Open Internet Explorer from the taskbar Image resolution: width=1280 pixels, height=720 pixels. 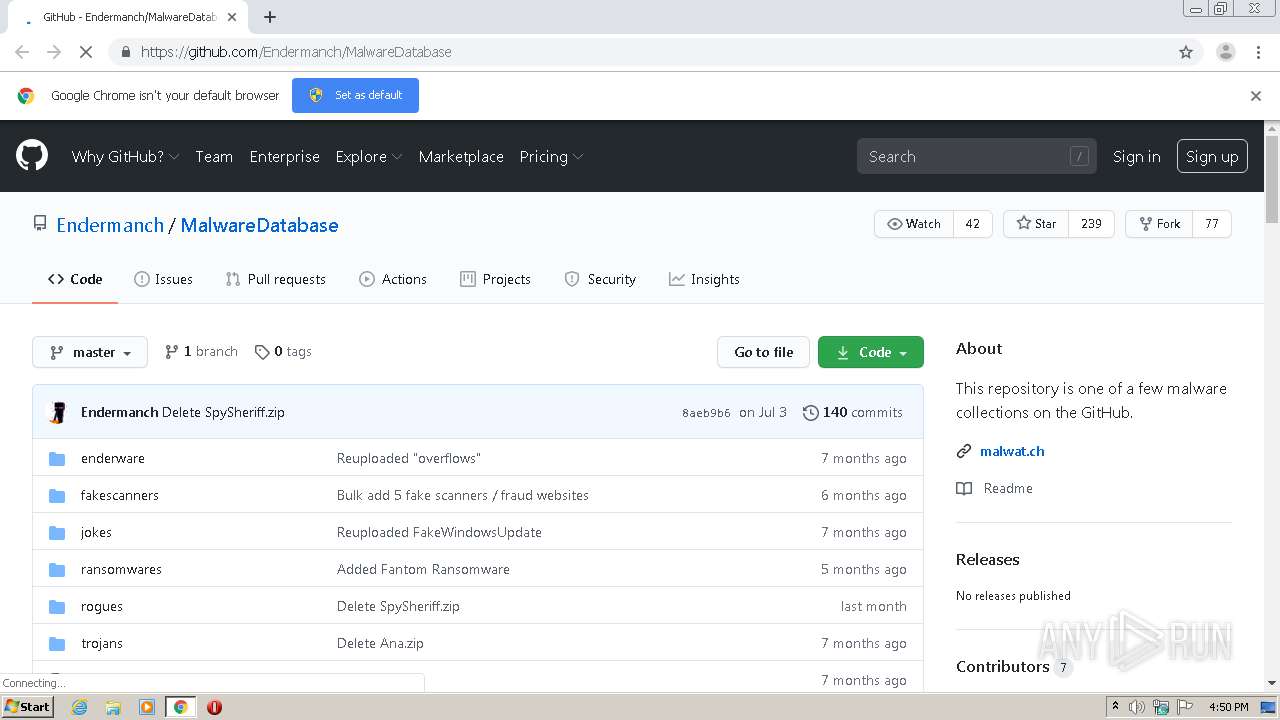(x=79, y=707)
